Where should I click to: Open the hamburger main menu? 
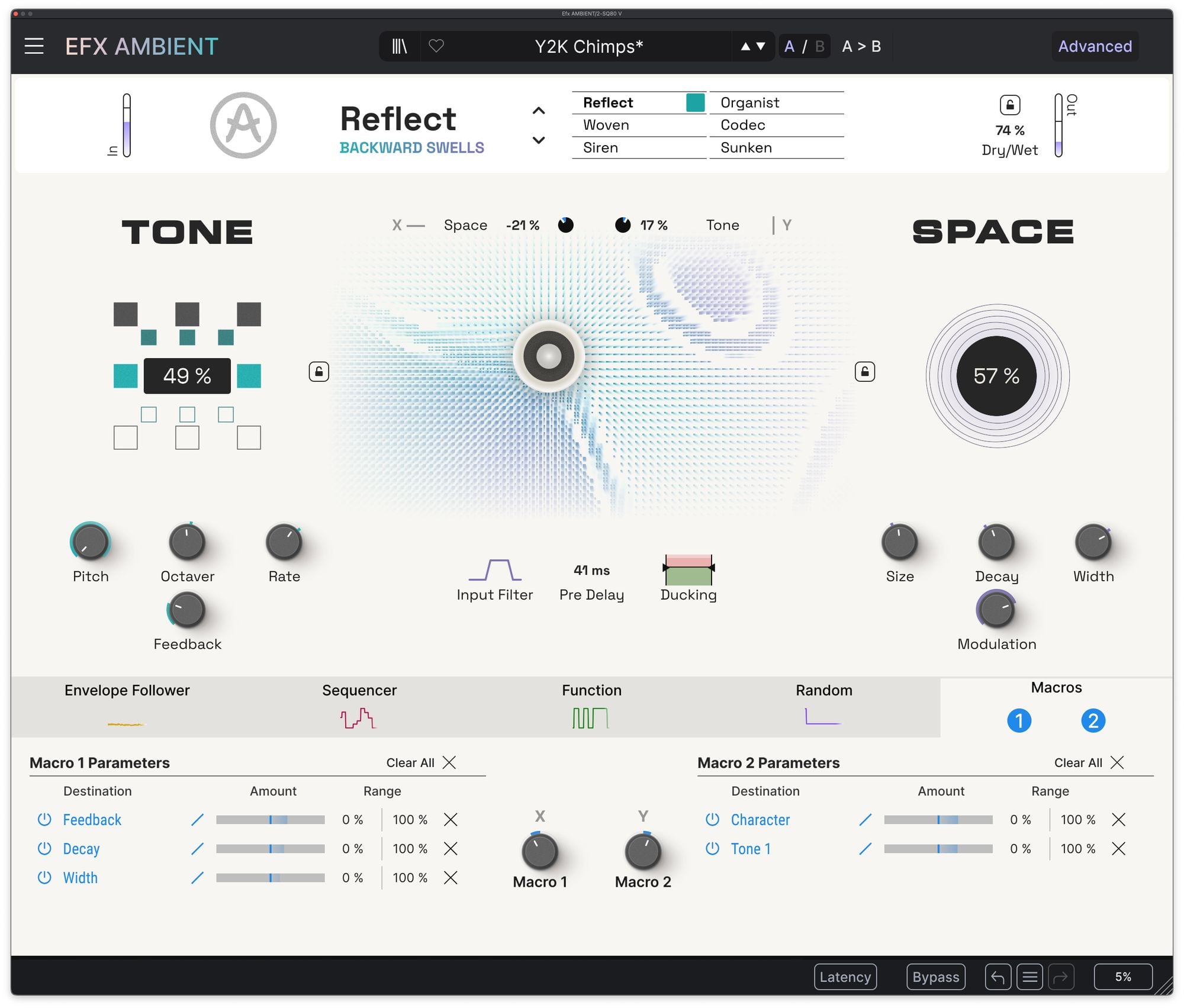click(34, 46)
